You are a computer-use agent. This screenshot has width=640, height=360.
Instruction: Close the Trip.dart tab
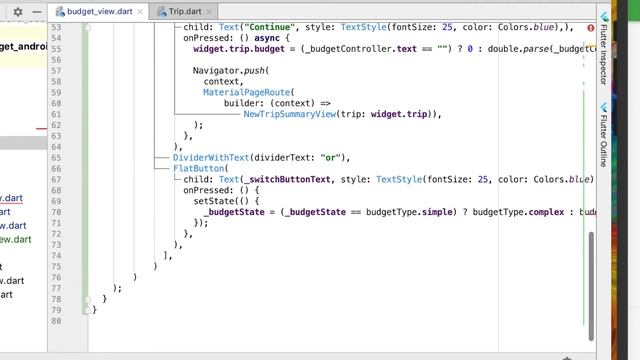click(209, 12)
